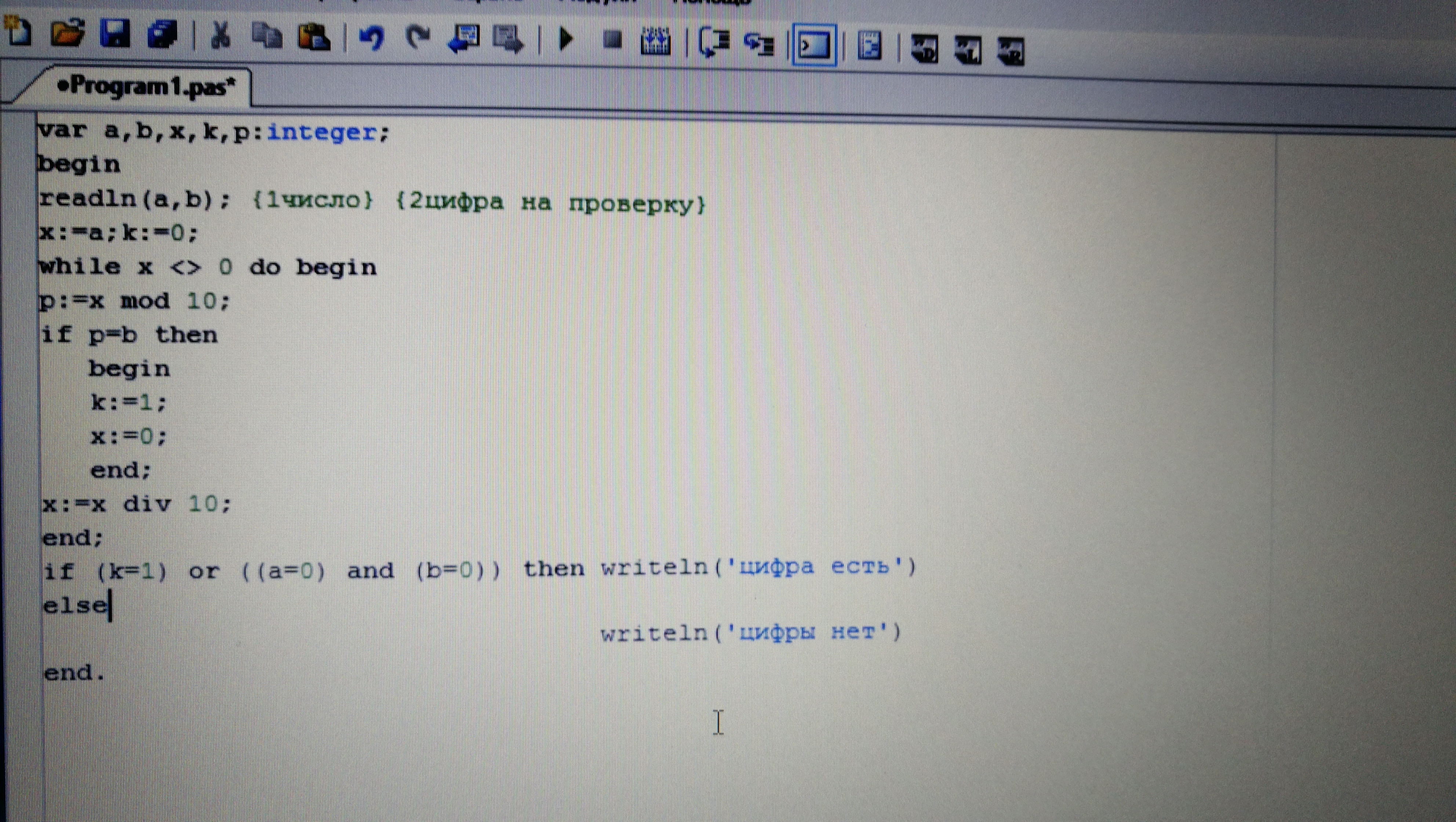Click the navigate forward icon
1456x822 pixels.
tap(509, 40)
